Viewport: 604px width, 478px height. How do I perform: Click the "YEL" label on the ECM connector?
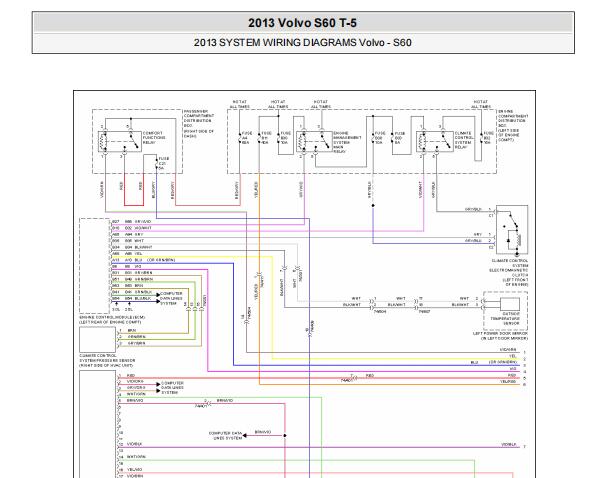139,254
